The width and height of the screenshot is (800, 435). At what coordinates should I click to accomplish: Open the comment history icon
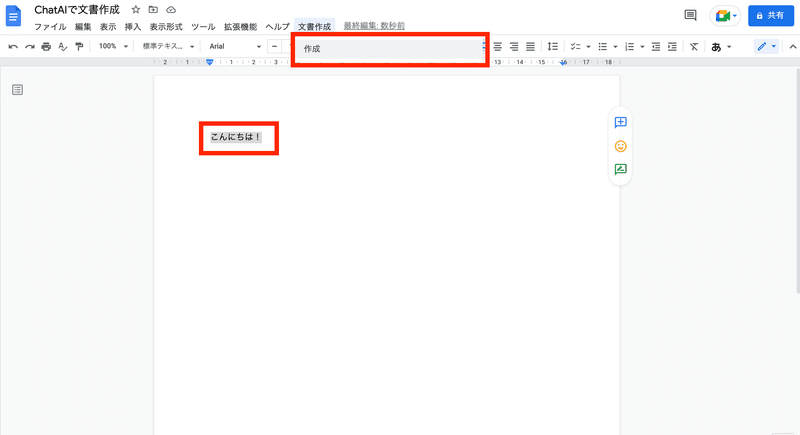pos(690,15)
